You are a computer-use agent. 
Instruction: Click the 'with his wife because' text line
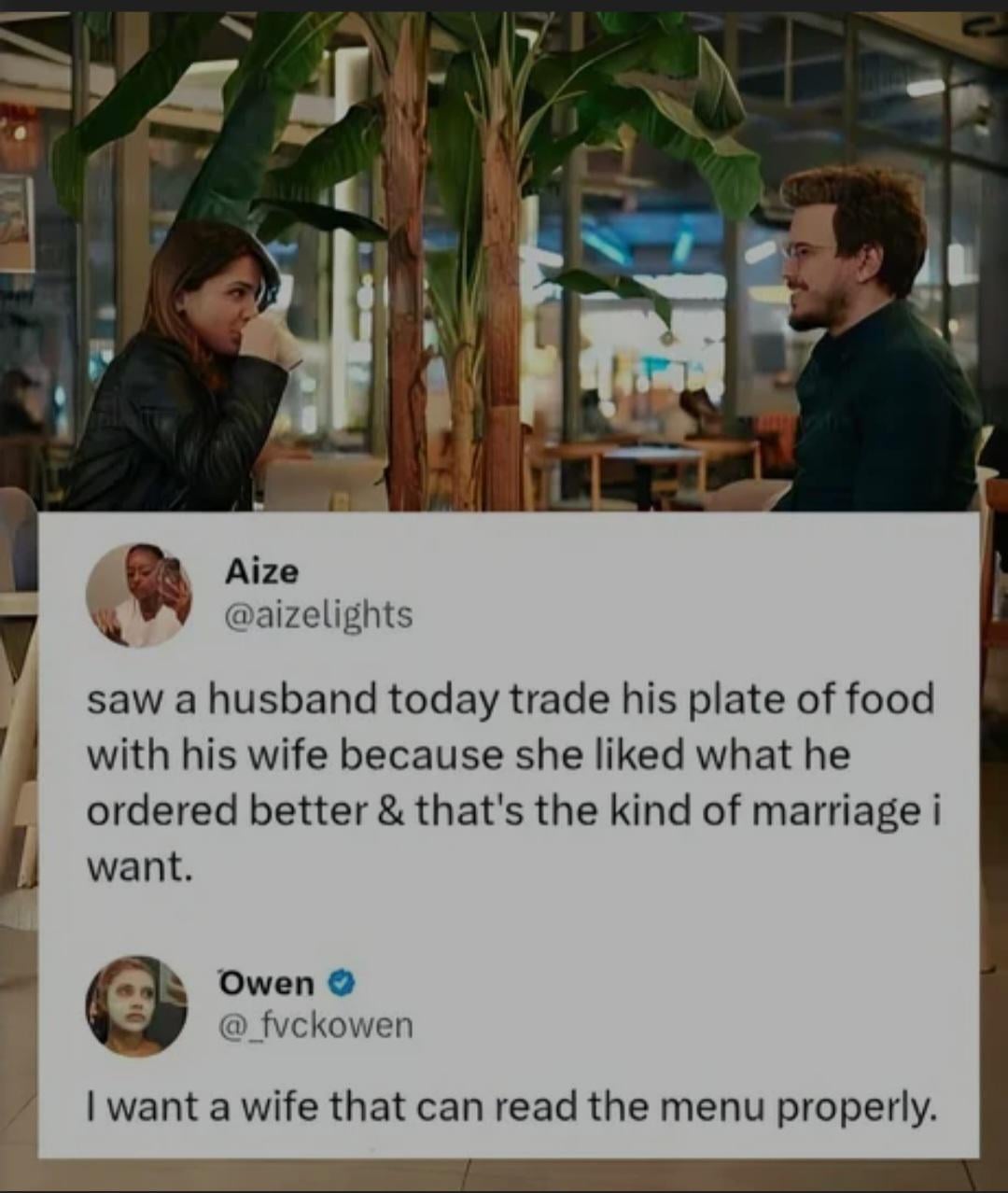pyautogui.click(x=469, y=754)
